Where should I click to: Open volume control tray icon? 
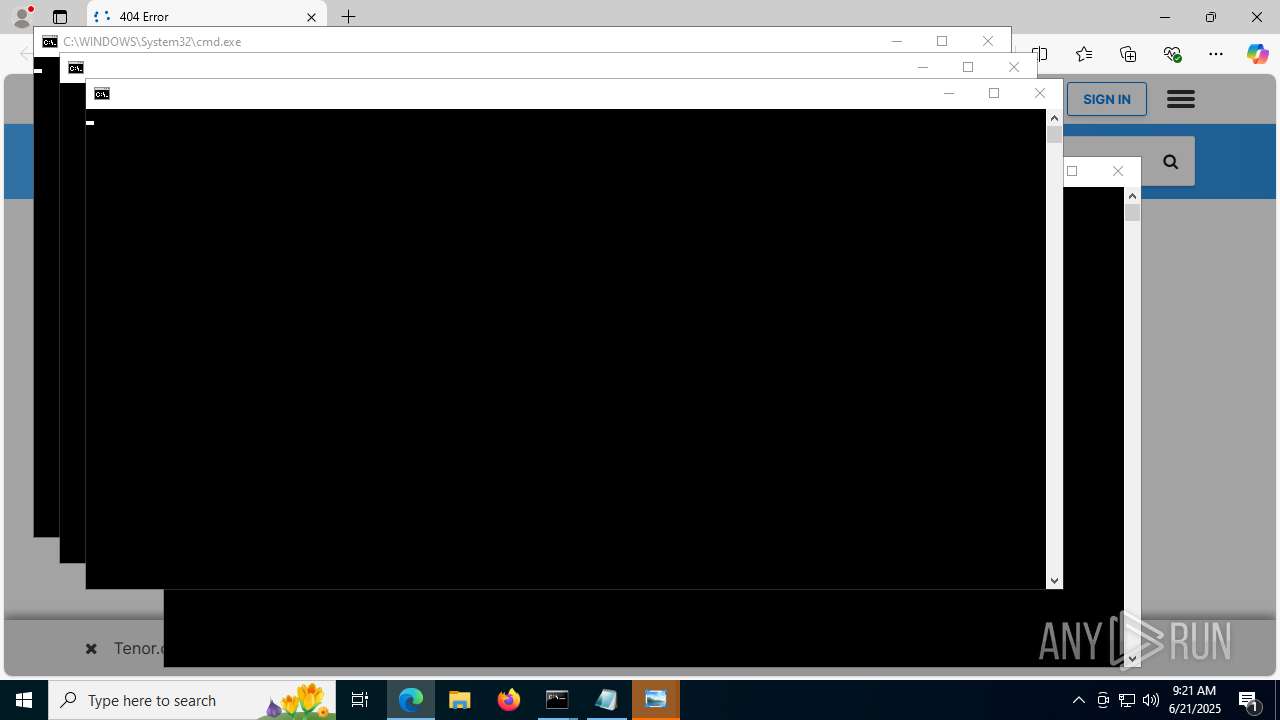[x=1151, y=700]
